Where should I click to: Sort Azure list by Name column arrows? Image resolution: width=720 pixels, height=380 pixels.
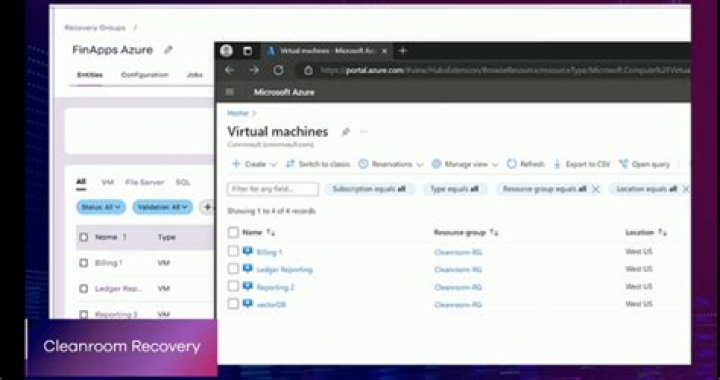[270, 233]
